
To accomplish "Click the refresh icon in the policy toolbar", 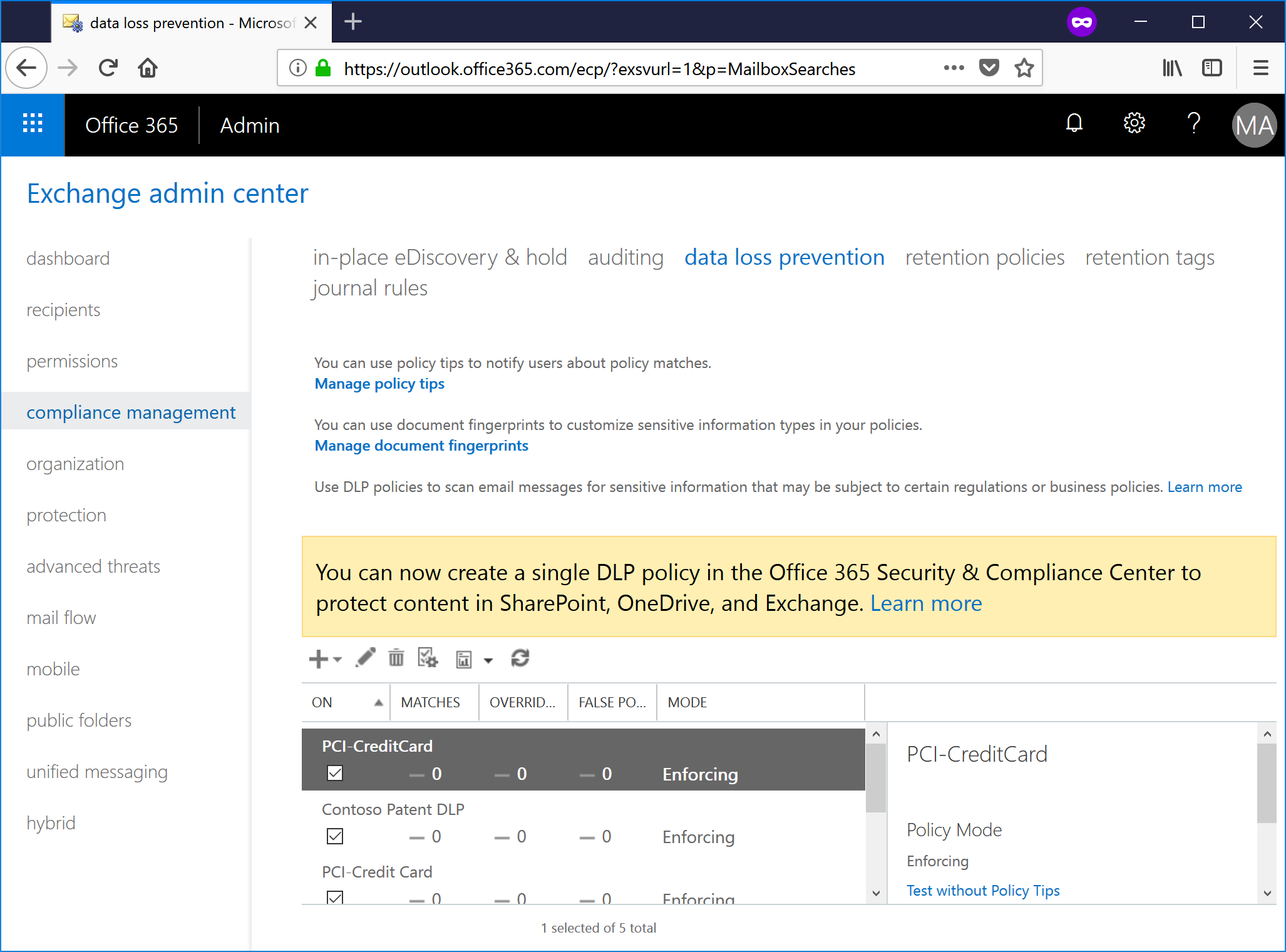I will pyautogui.click(x=520, y=658).
